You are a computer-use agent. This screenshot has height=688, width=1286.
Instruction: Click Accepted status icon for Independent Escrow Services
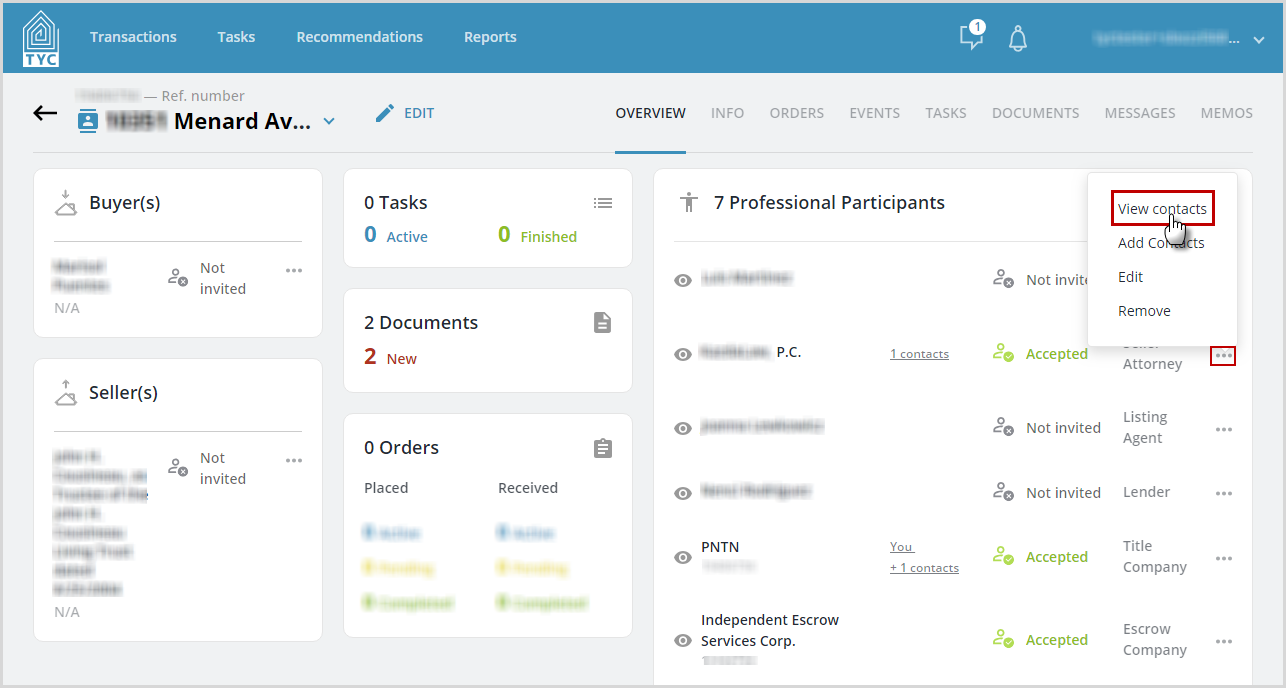pos(1003,639)
